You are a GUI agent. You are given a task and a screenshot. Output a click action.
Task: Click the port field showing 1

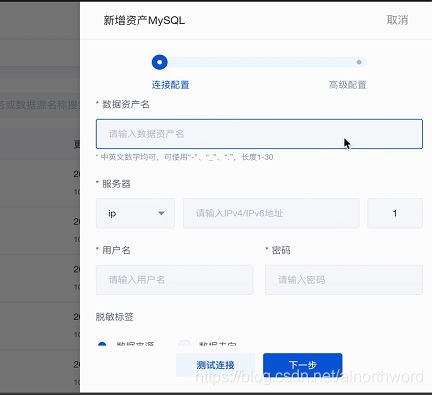click(x=395, y=213)
